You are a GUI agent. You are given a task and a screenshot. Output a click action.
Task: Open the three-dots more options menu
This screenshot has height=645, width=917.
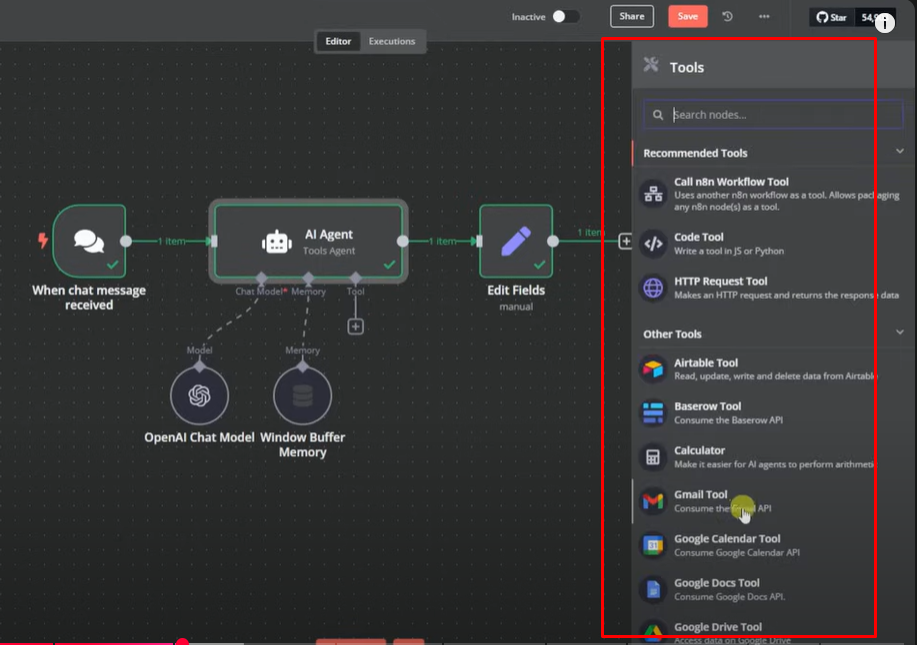[x=764, y=16]
